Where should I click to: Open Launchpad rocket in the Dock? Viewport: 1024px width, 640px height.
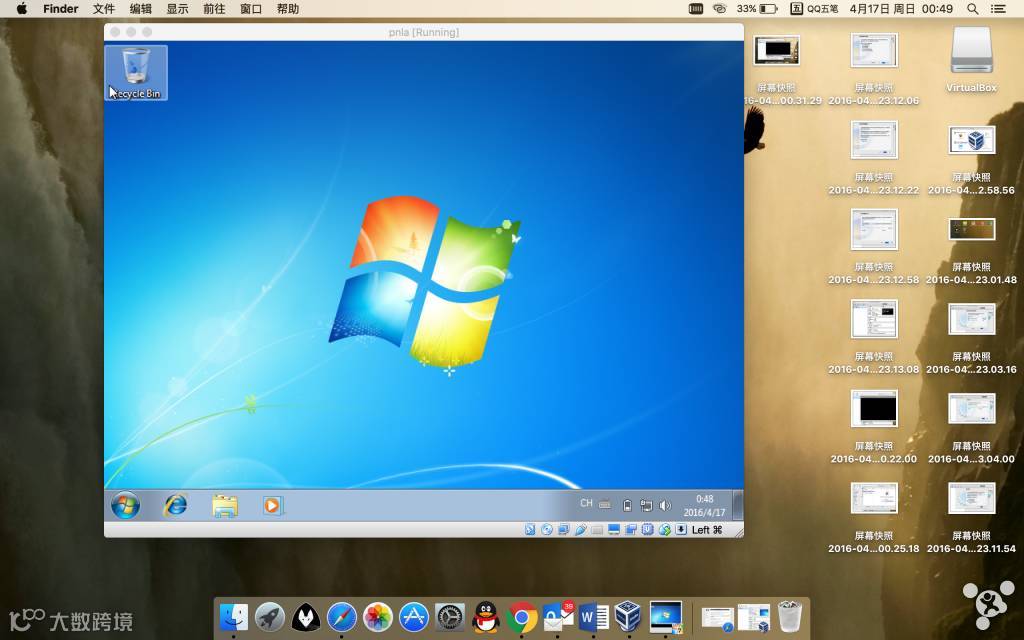(x=270, y=616)
